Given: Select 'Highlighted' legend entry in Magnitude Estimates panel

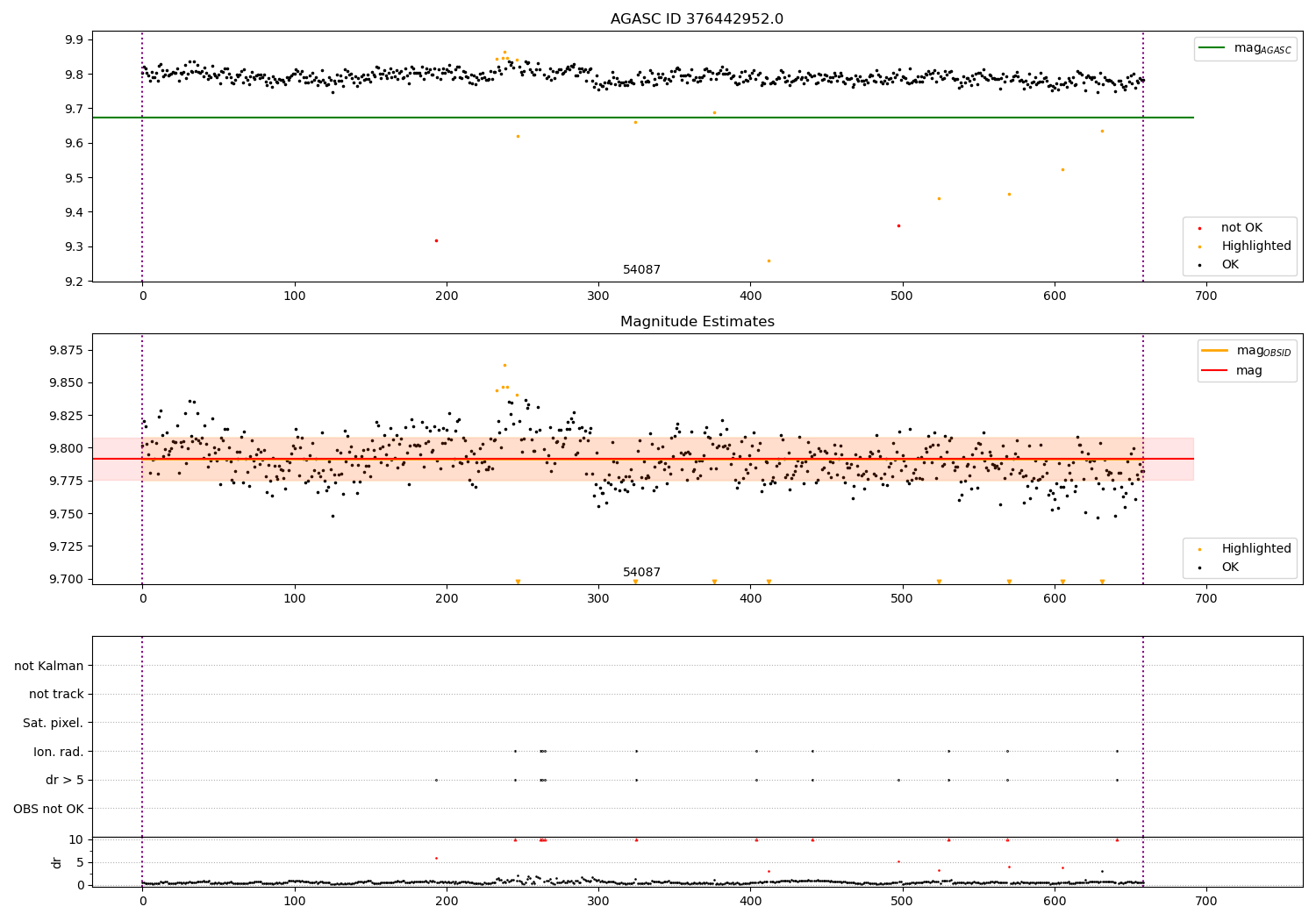Looking at the screenshot, I should point(1256,548).
